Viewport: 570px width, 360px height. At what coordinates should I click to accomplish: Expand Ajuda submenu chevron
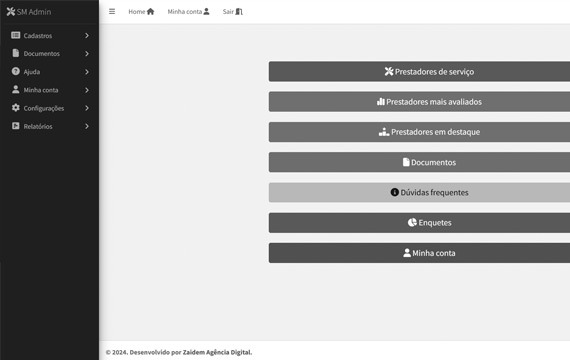(87, 72)
